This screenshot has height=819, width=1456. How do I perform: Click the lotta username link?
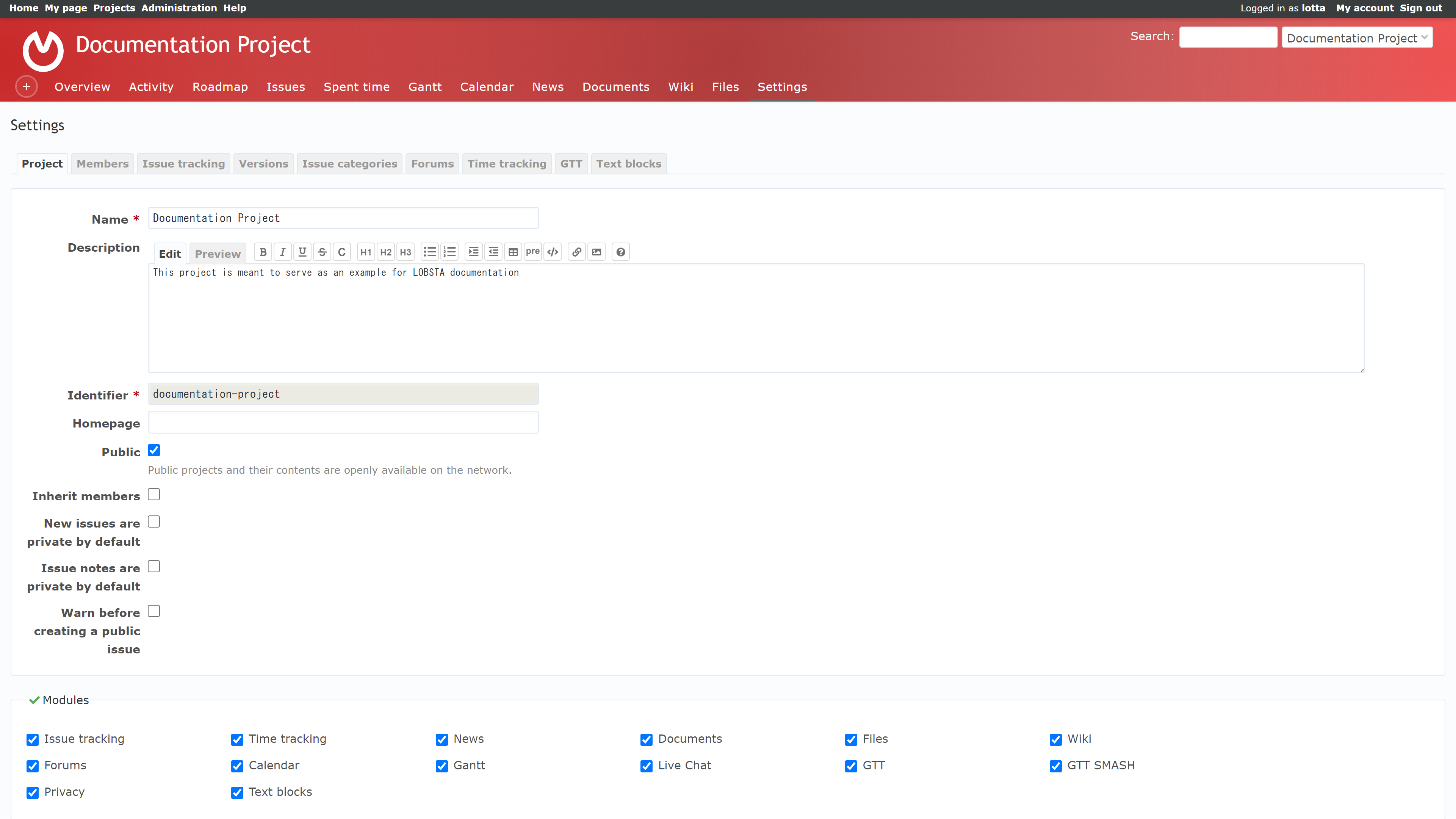(1313, 8)
